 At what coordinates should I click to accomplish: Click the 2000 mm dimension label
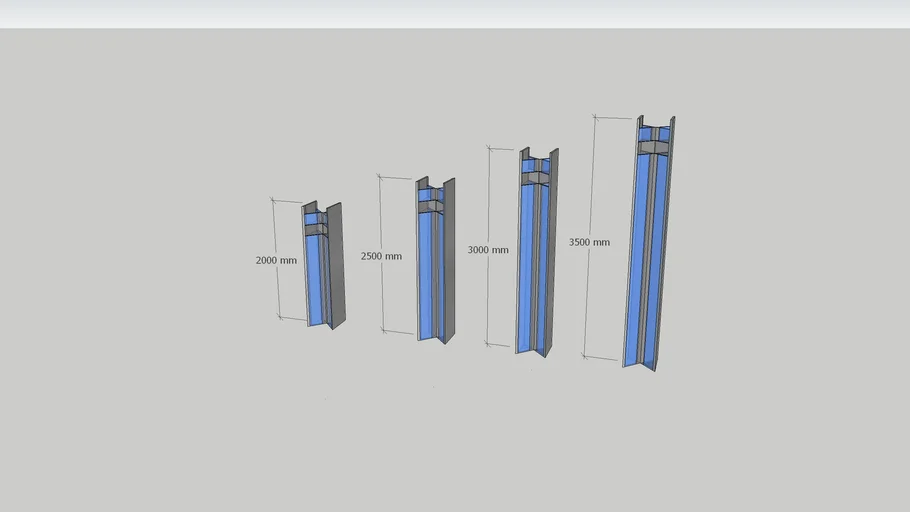click(x=276, y=261)
